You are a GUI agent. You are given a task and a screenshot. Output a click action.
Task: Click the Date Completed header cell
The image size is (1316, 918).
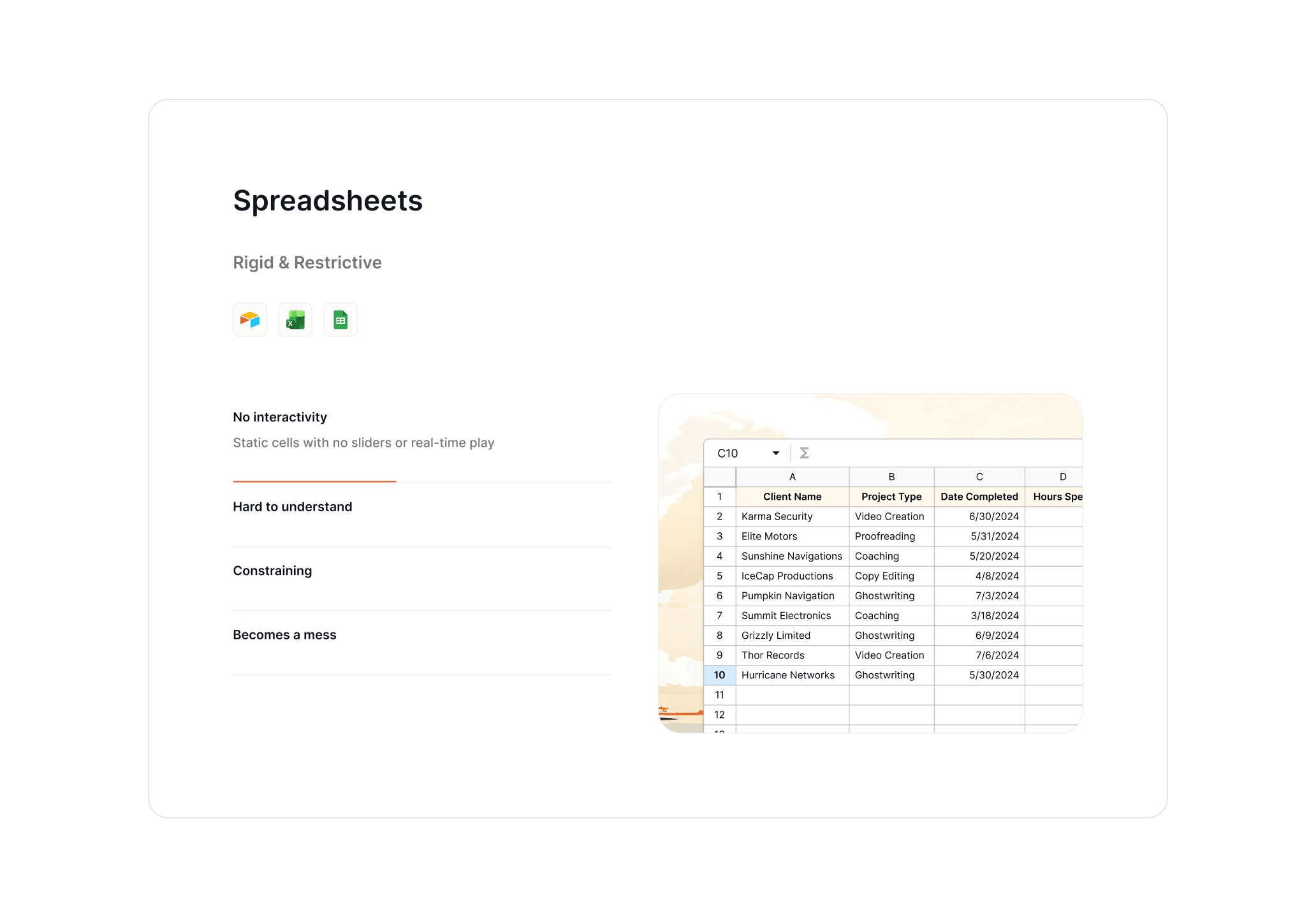pyautogui.click(x=979, y=497)
